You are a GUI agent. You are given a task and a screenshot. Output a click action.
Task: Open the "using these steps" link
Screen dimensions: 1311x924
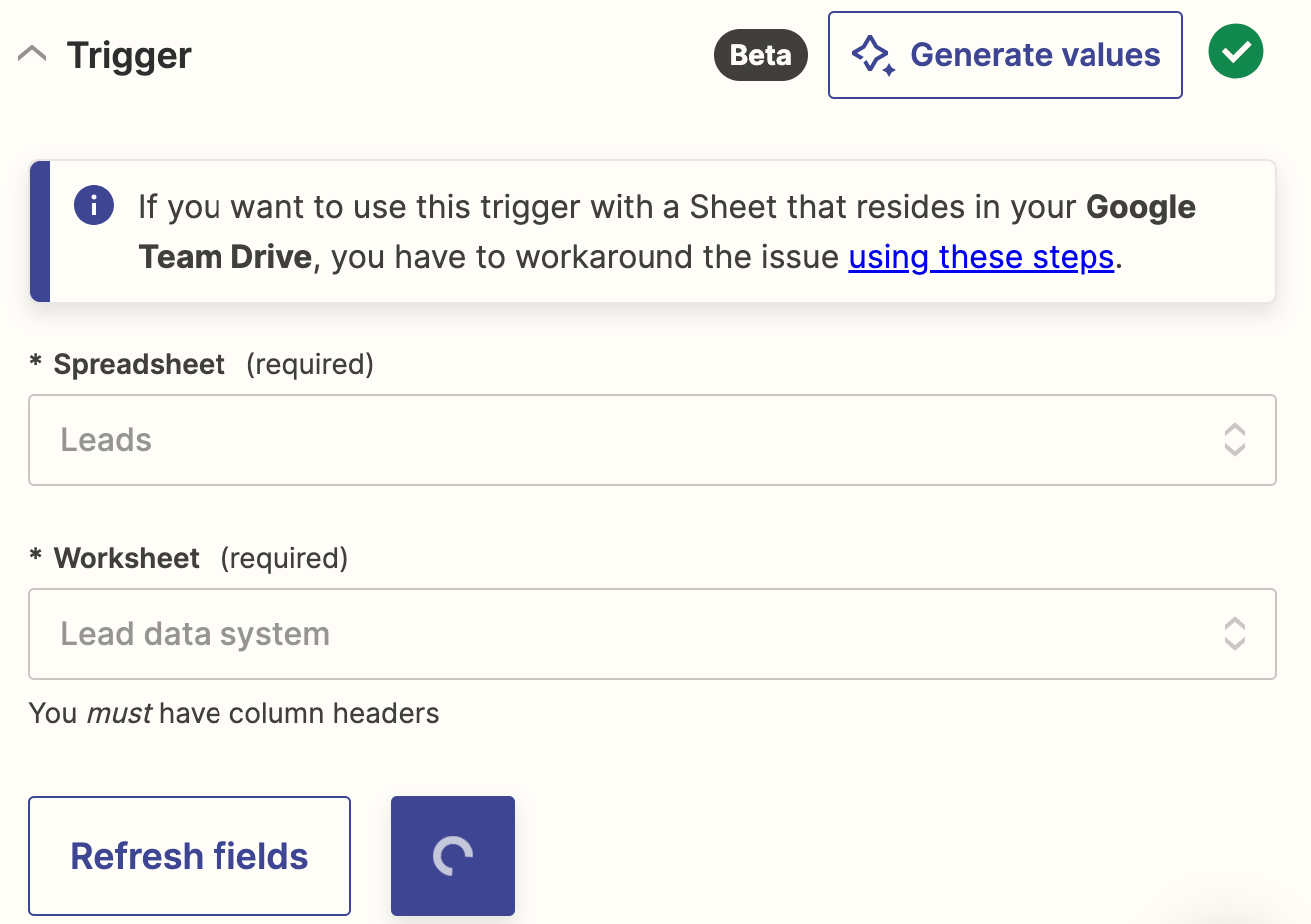981,257
